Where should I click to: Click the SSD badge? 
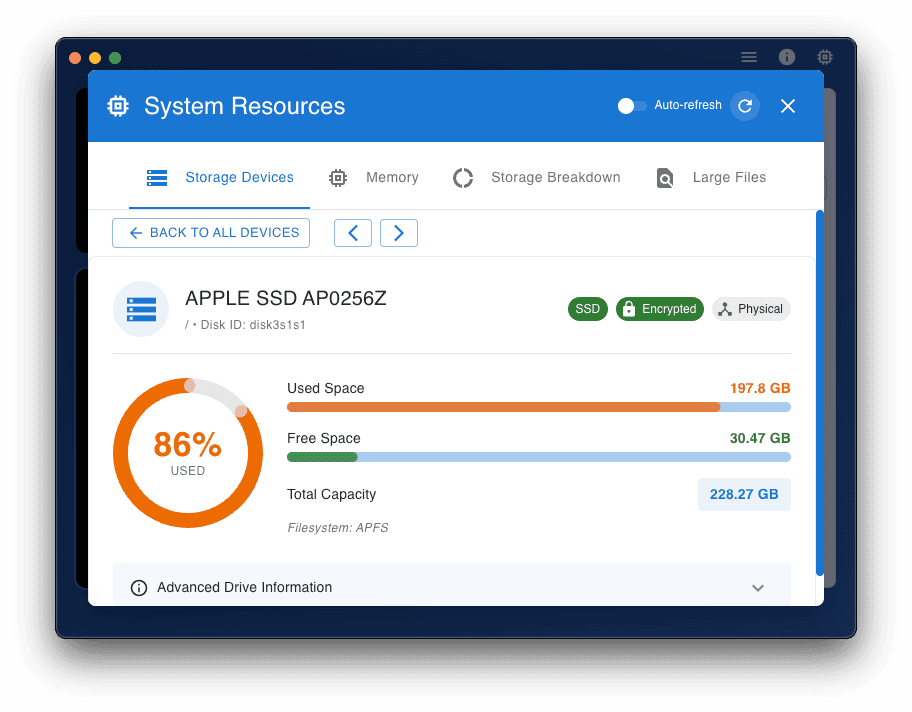point(587,309)
